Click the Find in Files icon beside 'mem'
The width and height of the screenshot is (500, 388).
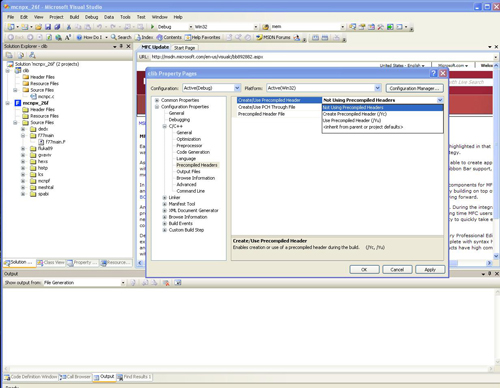[x=266, y=27]
